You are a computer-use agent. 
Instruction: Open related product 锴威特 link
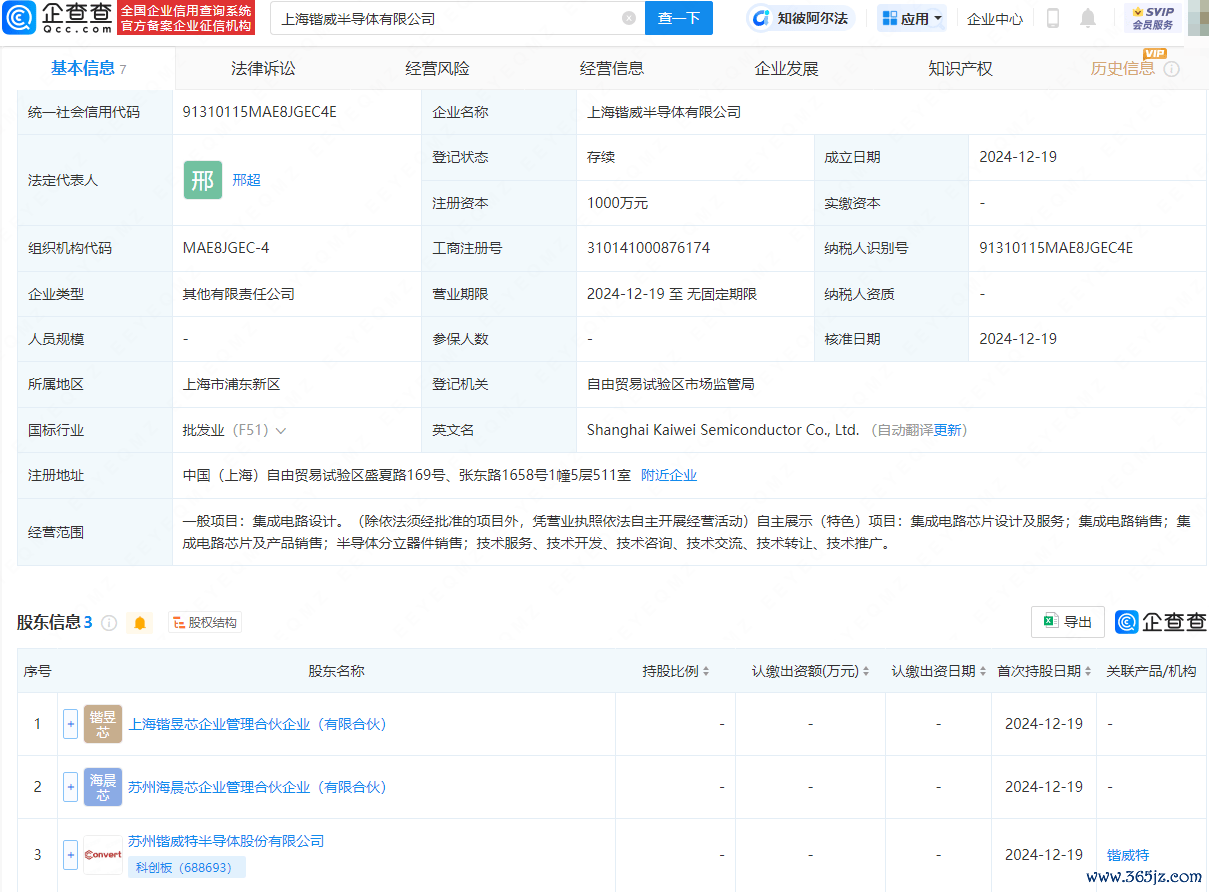coord(1128,855)
